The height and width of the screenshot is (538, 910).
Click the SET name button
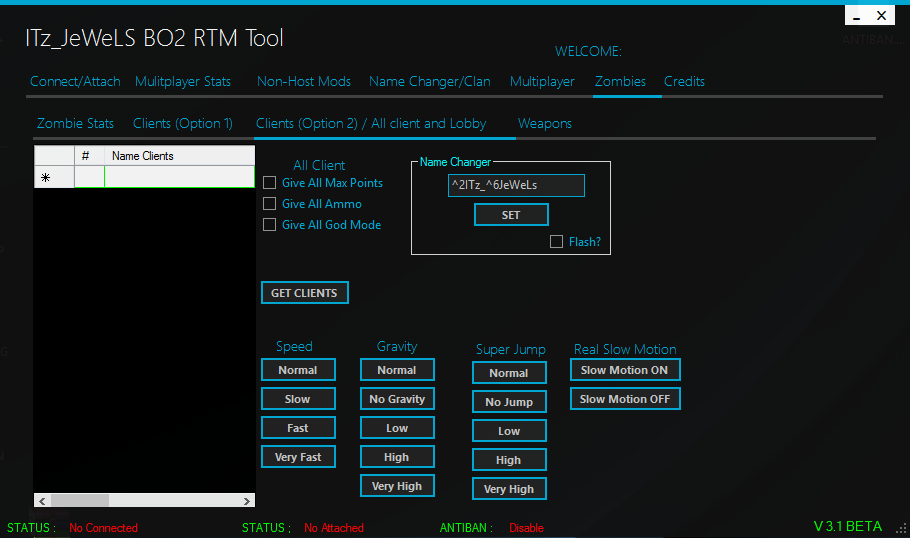point(511,215)
